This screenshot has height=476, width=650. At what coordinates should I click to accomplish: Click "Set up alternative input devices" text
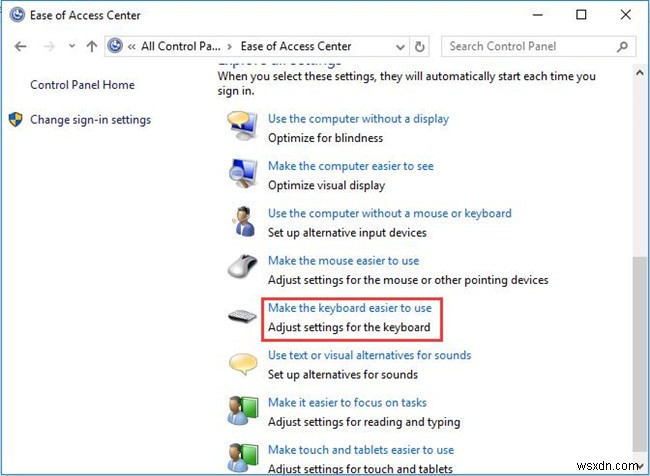347,232
